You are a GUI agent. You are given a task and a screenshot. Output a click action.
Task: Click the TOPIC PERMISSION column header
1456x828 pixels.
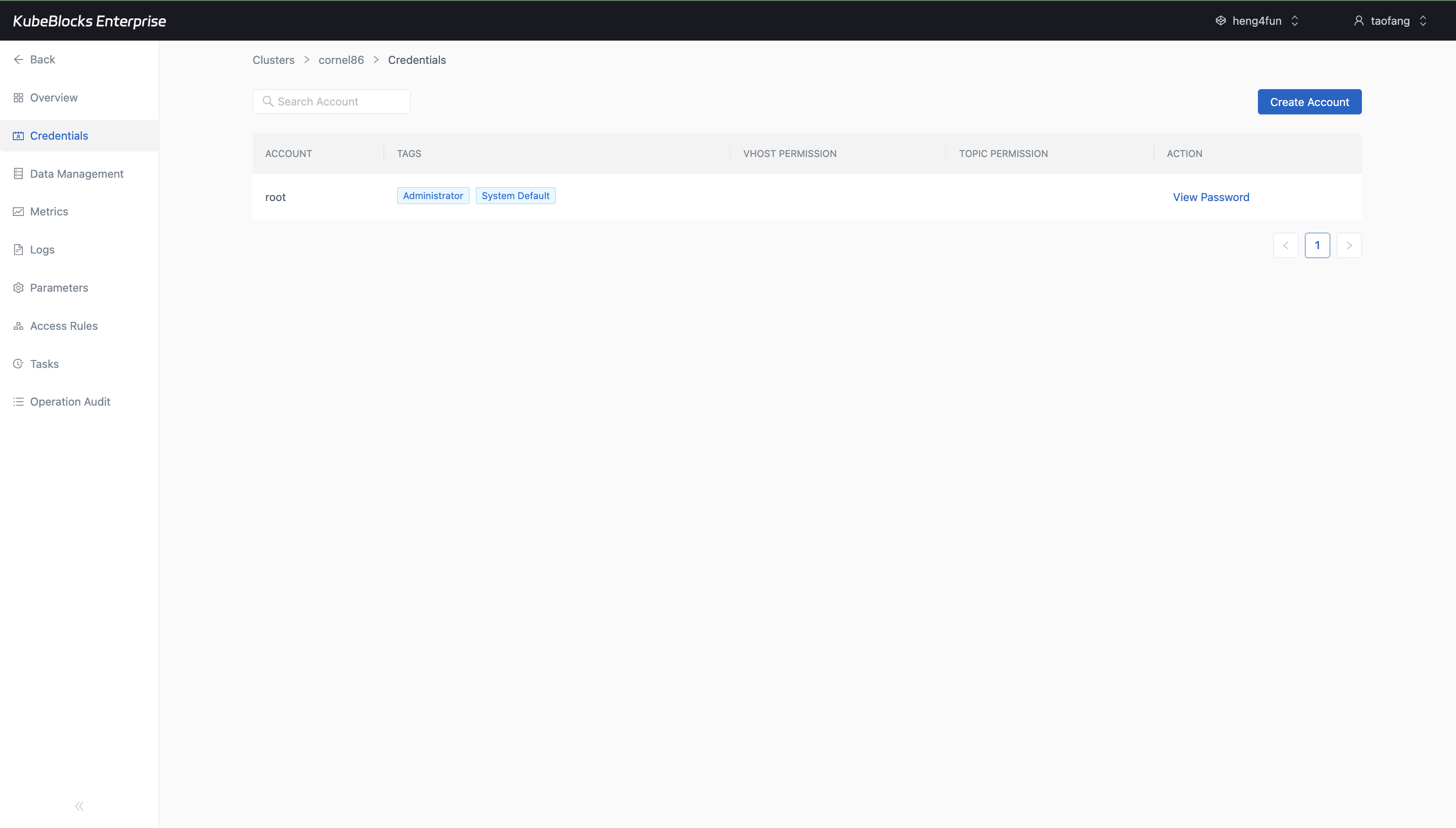click(x=1003, y=154)
